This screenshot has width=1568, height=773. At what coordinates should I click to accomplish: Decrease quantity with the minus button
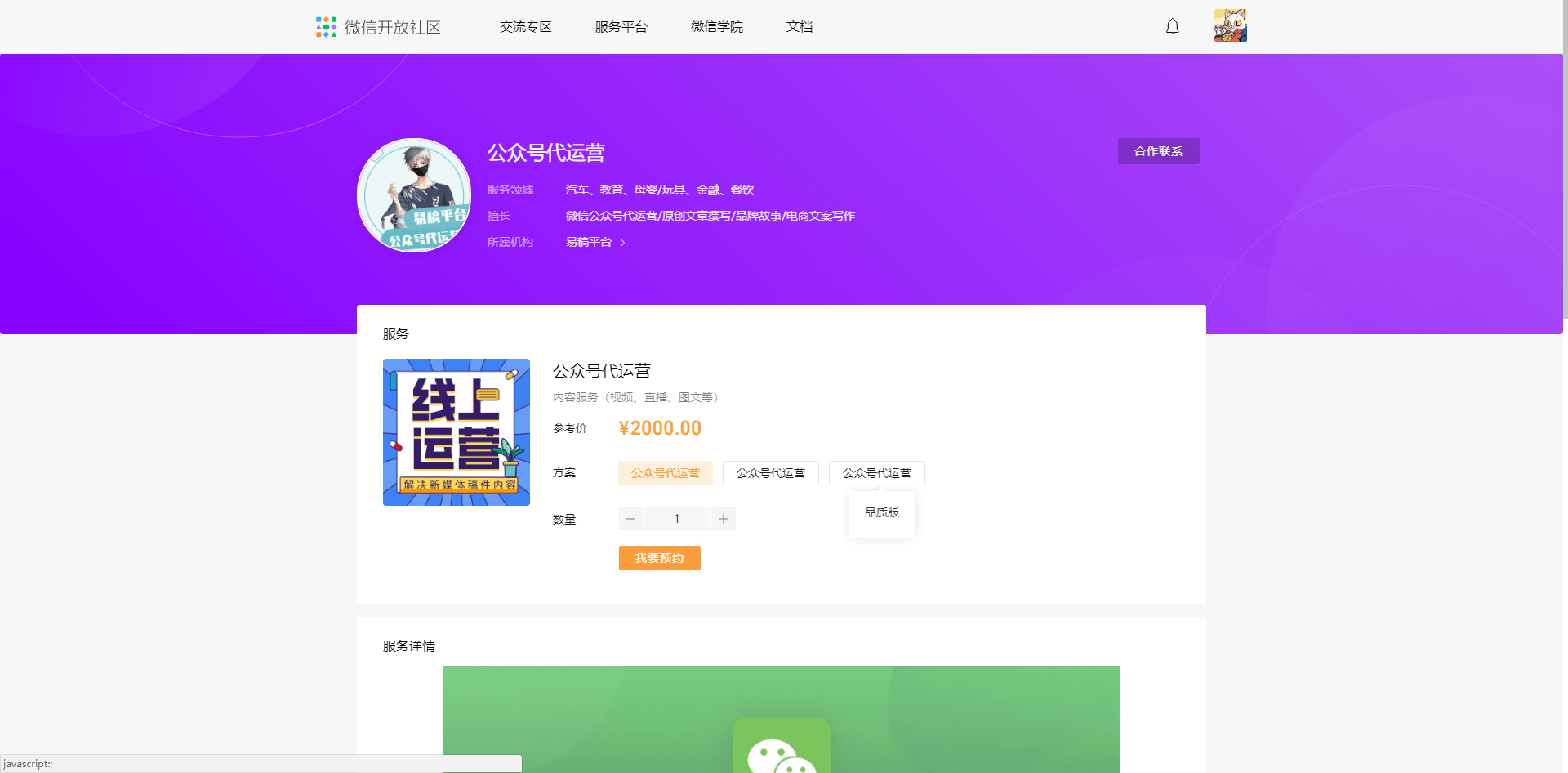pos(630,519)
